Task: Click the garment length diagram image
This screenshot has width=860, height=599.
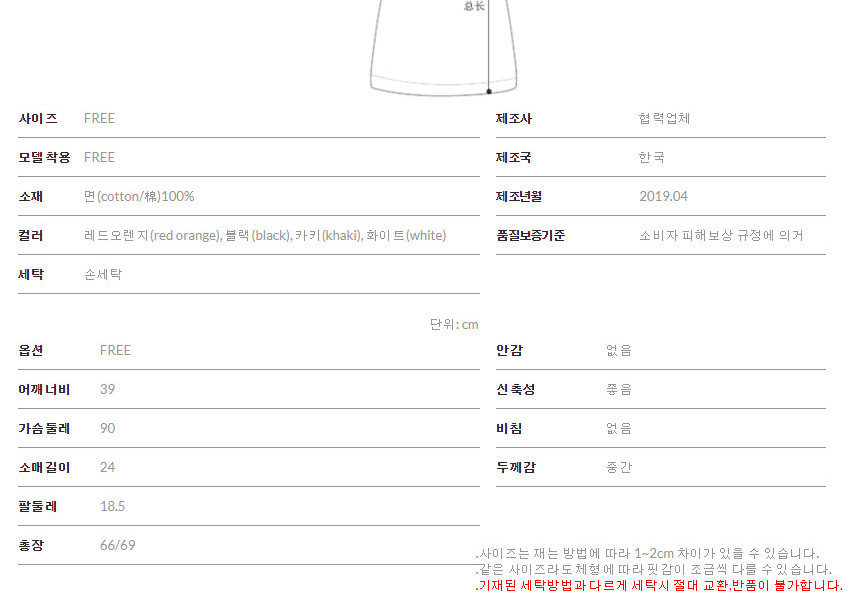Action: (x=446, y=48)
